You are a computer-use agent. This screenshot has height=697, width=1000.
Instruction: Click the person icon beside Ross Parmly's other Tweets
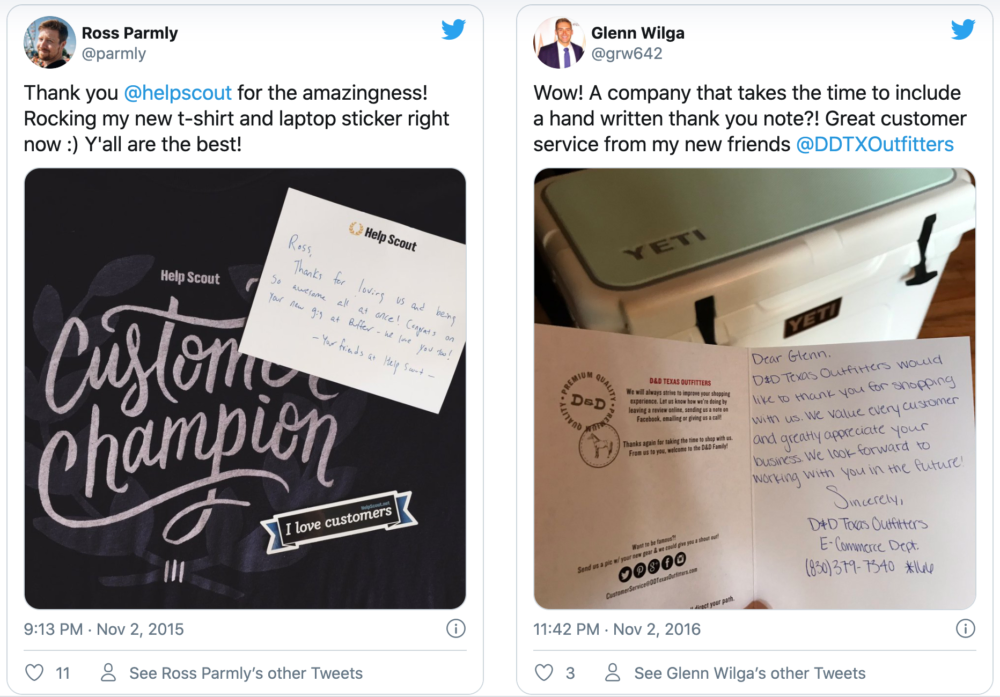tap(108, 672)
